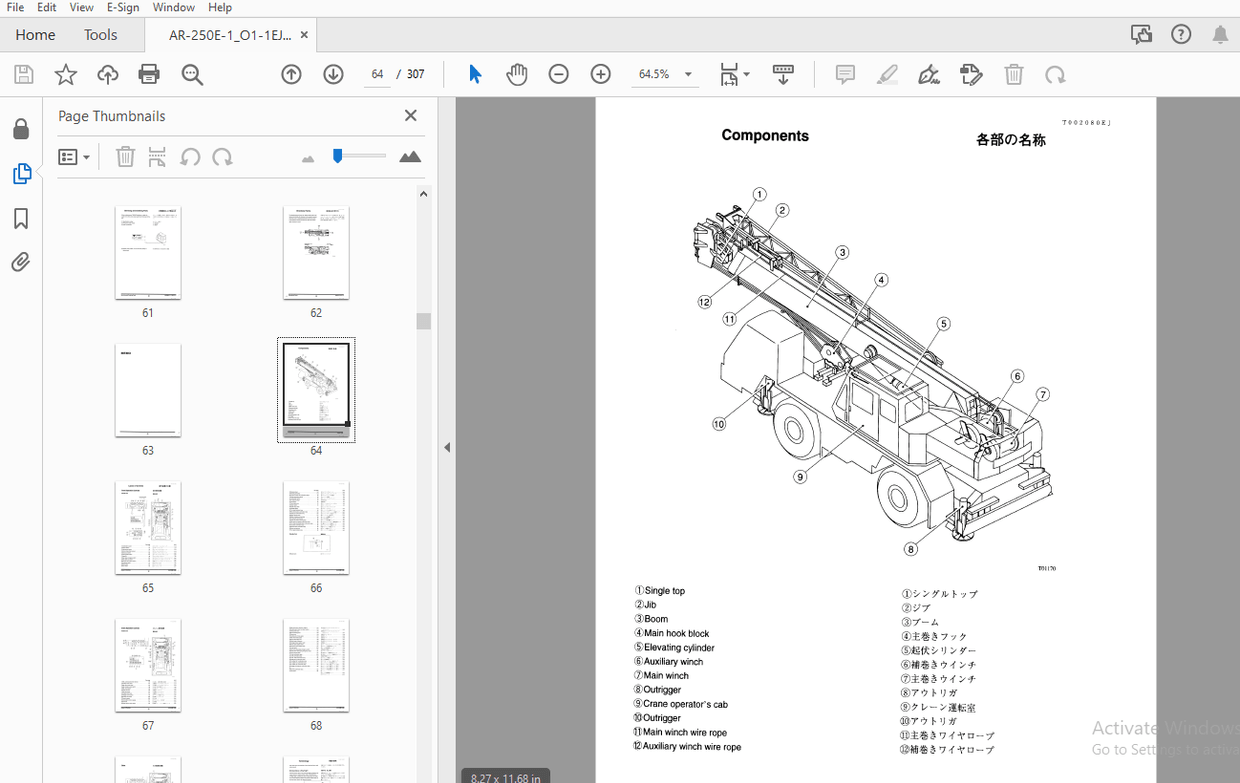Print the current document
The image size is (1240, 783).
(148, 74)
